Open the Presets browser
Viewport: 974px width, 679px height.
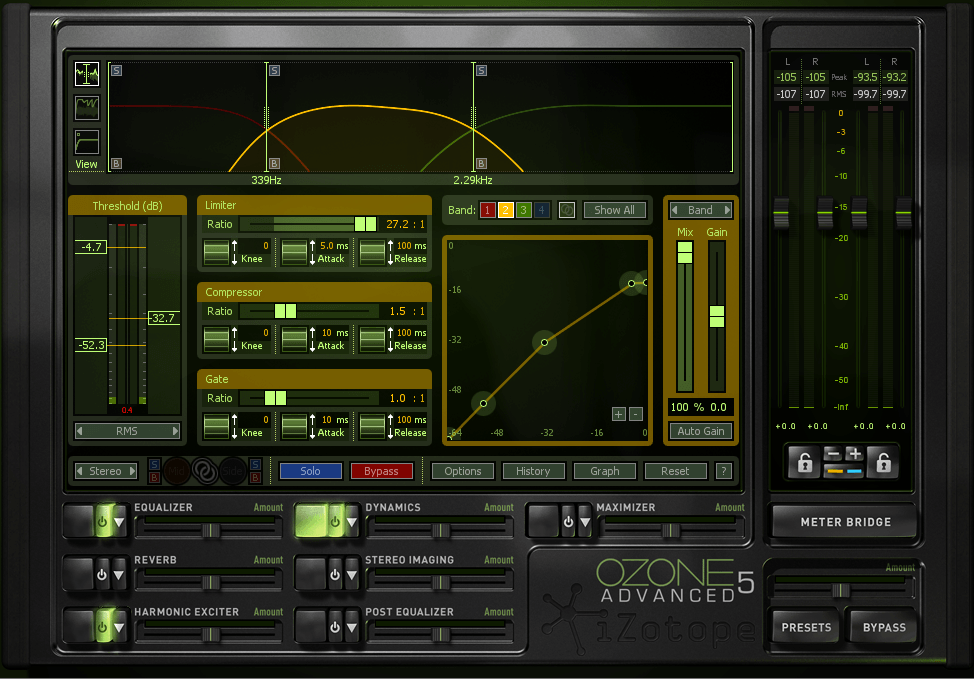click(x=804, y=627)
